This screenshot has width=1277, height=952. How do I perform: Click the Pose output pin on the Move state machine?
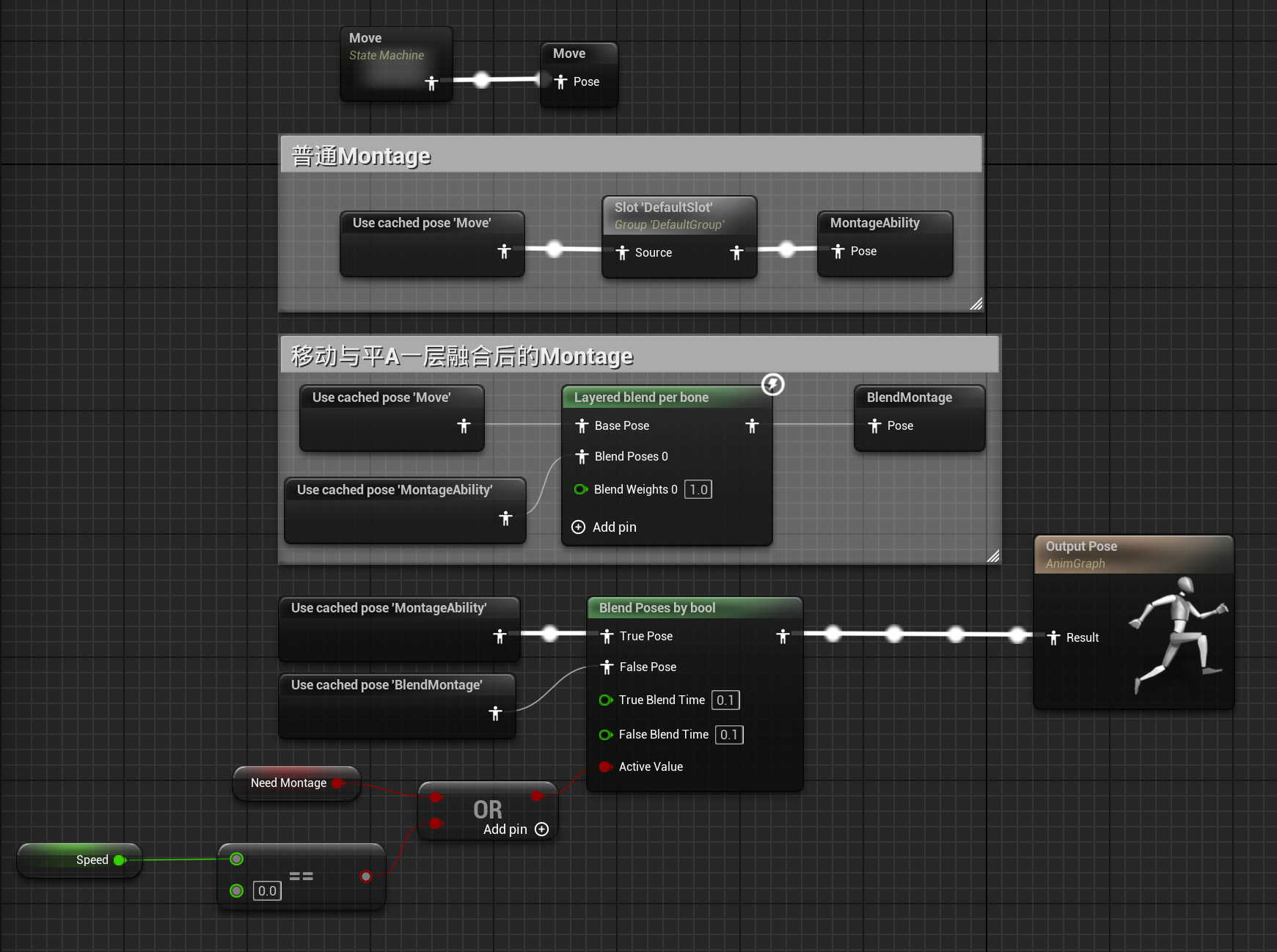pos(433,84)
